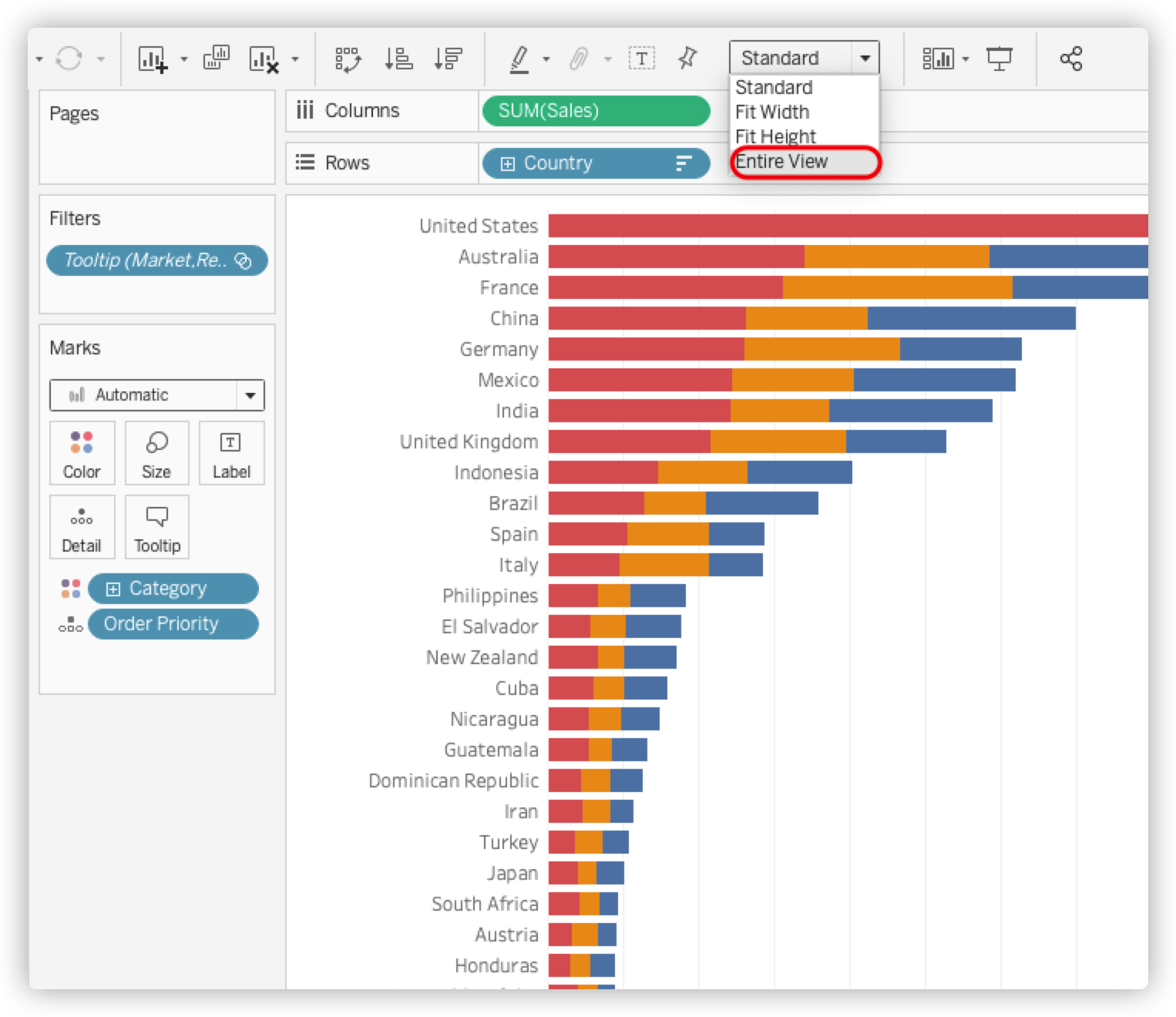Click the Share workbook icon
Viewport: 1176px width, 1017px height.
click(1071, 59)
